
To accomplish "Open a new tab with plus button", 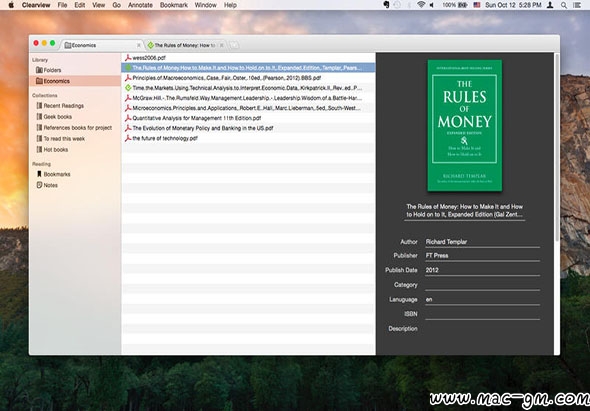I will 234,46.
